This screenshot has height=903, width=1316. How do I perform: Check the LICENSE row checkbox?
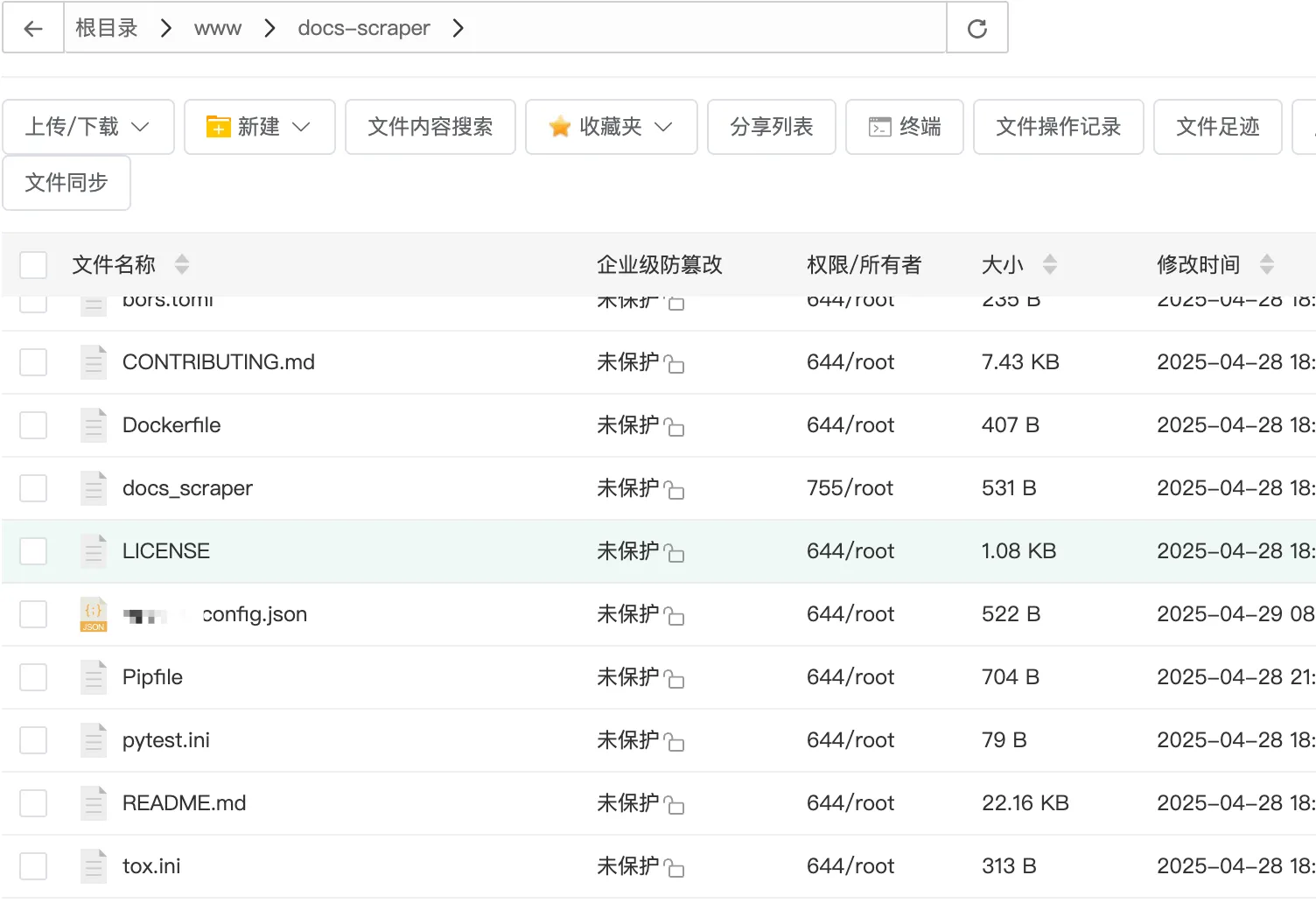click(33, 551)
